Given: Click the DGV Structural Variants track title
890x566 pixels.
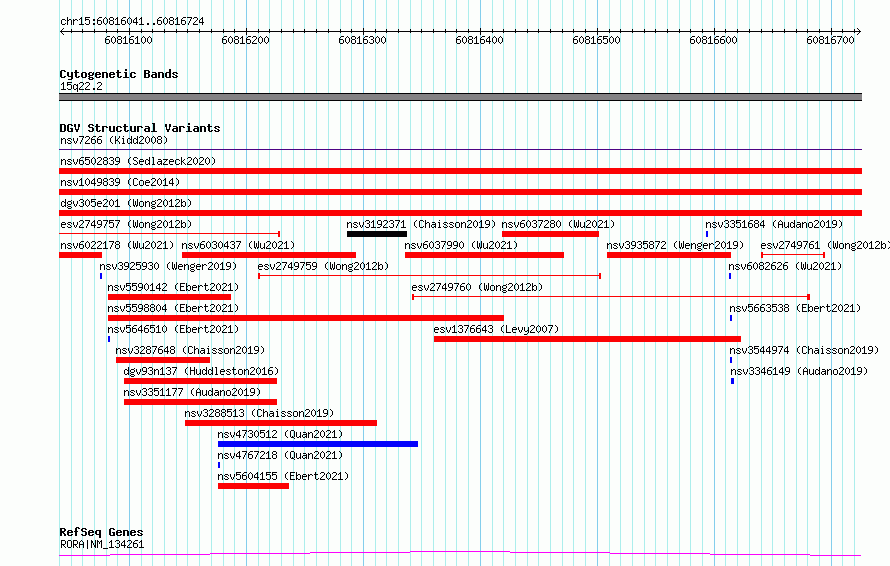Looking at the screenshot, I should click(x=140, y=128).
